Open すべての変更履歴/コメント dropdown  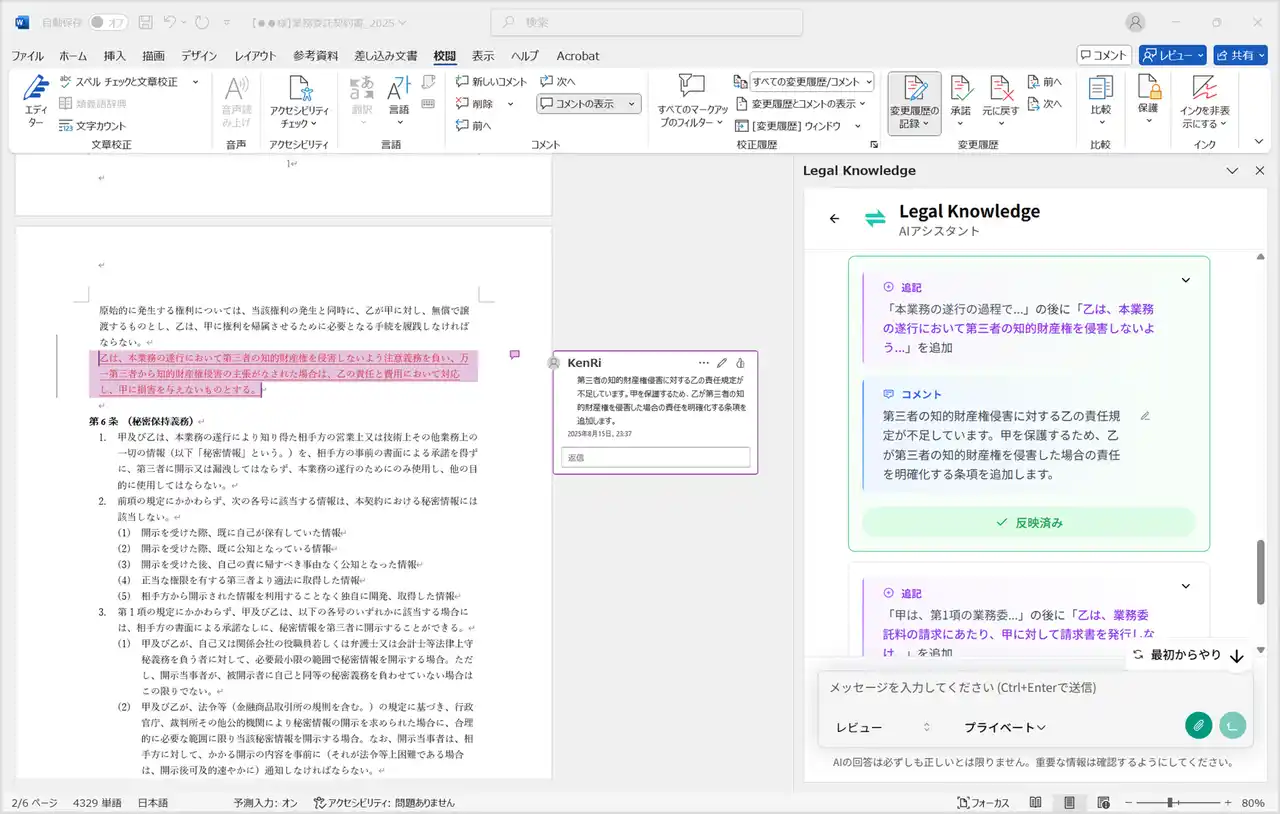(812, 81)
